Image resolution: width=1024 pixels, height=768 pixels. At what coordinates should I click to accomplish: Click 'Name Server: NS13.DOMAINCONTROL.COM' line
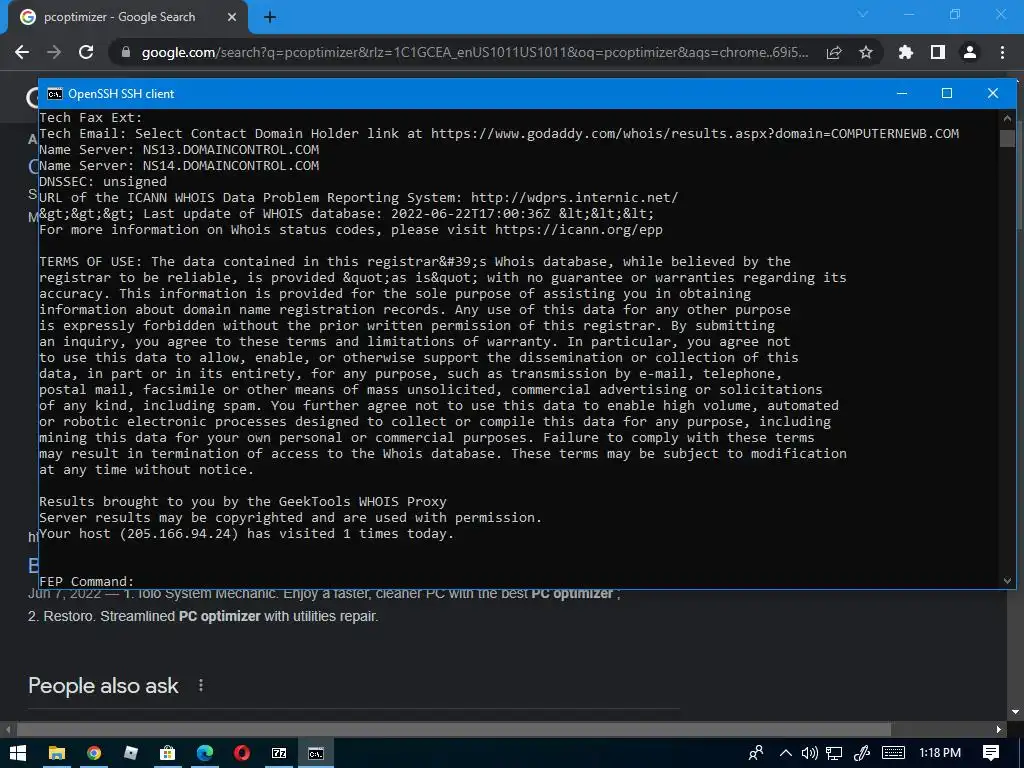[x=179, y=150]
